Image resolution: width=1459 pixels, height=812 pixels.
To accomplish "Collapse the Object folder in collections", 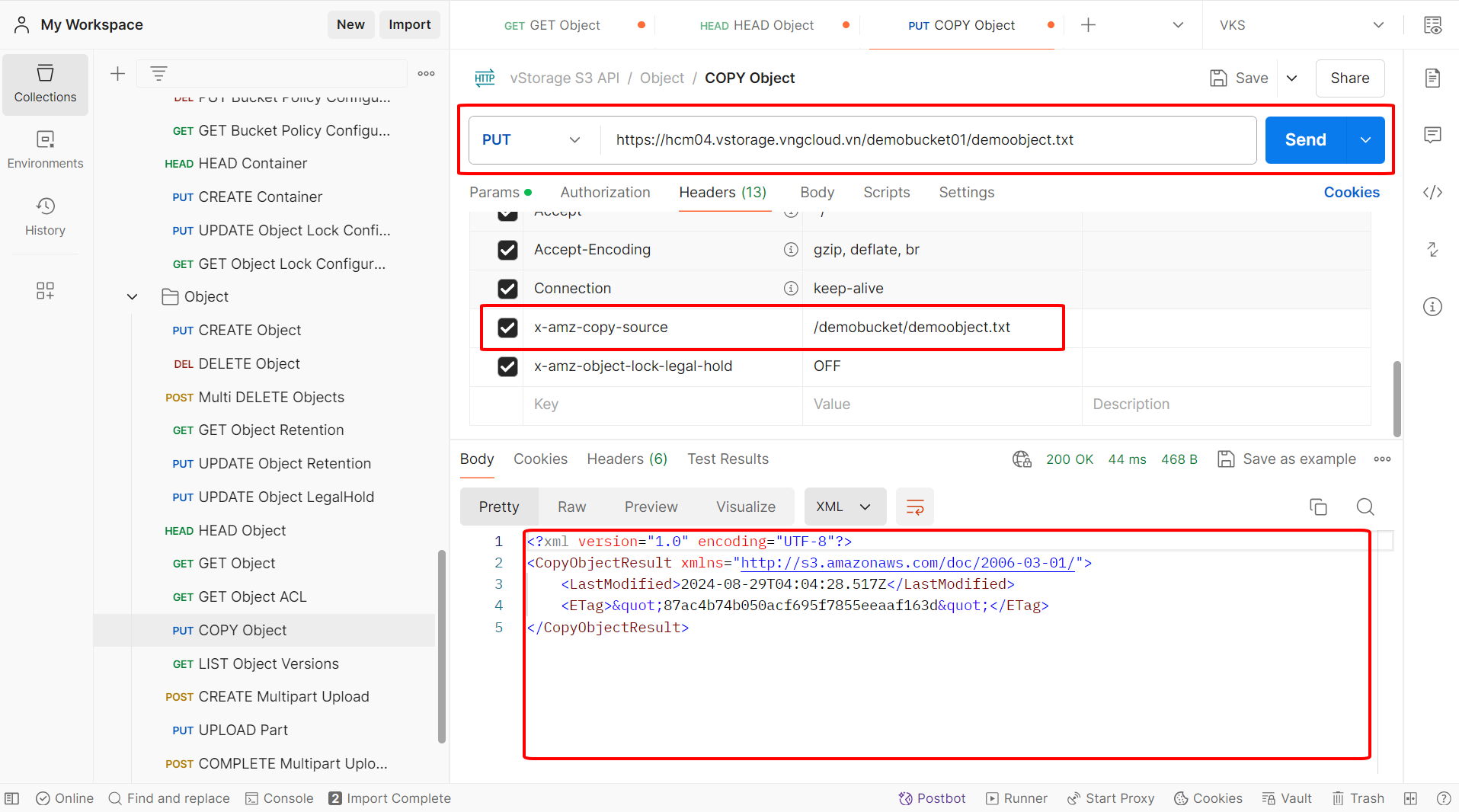I will pyautogui.click(x=132, y=297).
